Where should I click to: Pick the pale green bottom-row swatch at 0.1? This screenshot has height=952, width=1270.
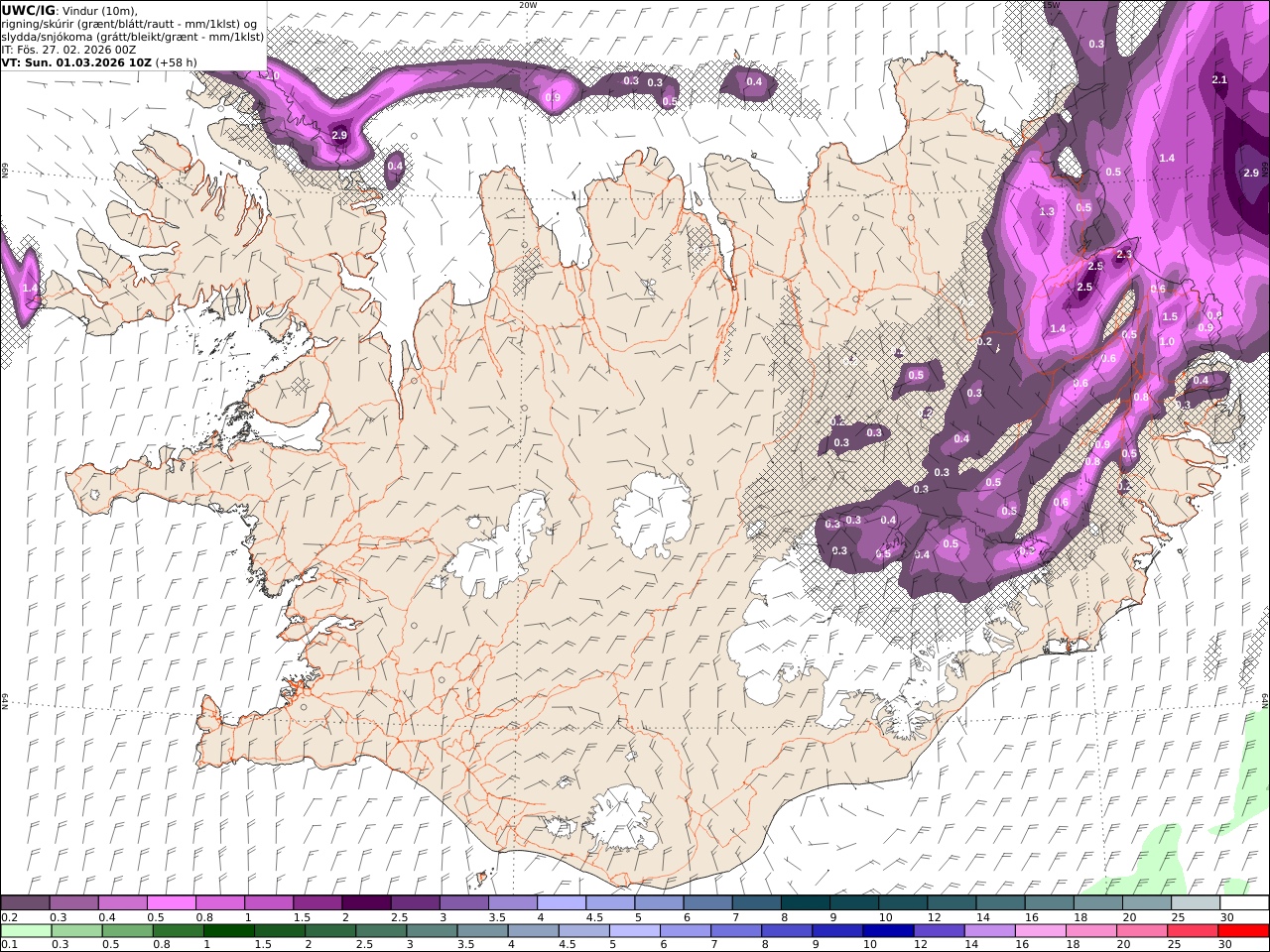point(26,931)
